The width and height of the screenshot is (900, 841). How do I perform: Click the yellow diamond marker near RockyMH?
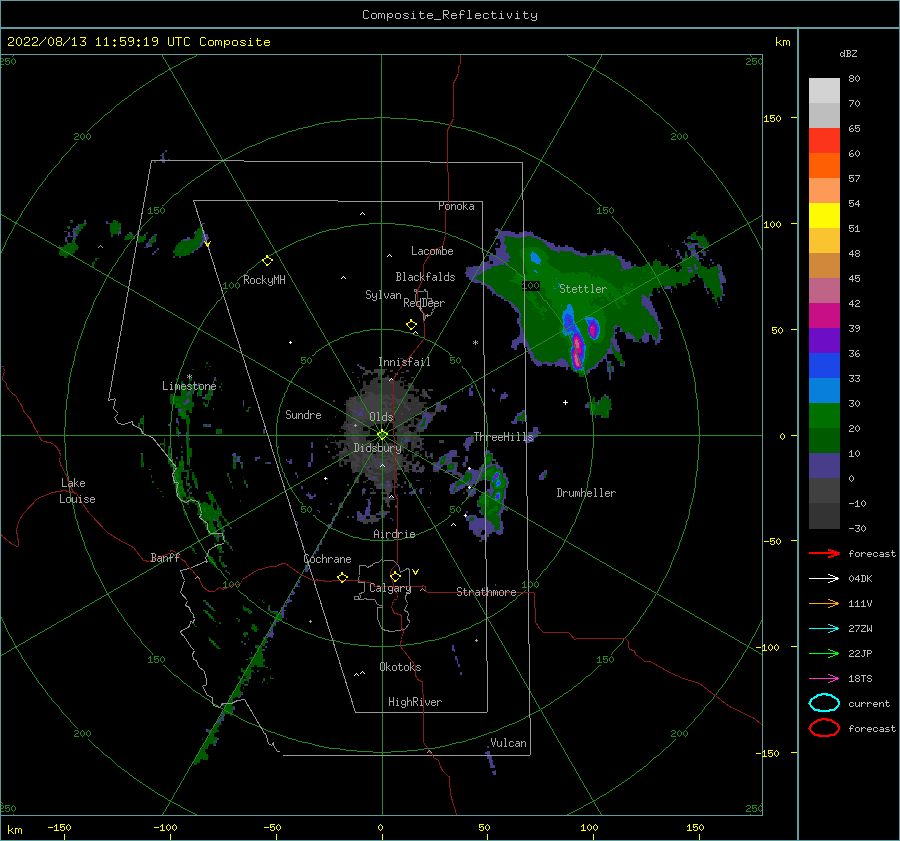click(x=267, y=261)
